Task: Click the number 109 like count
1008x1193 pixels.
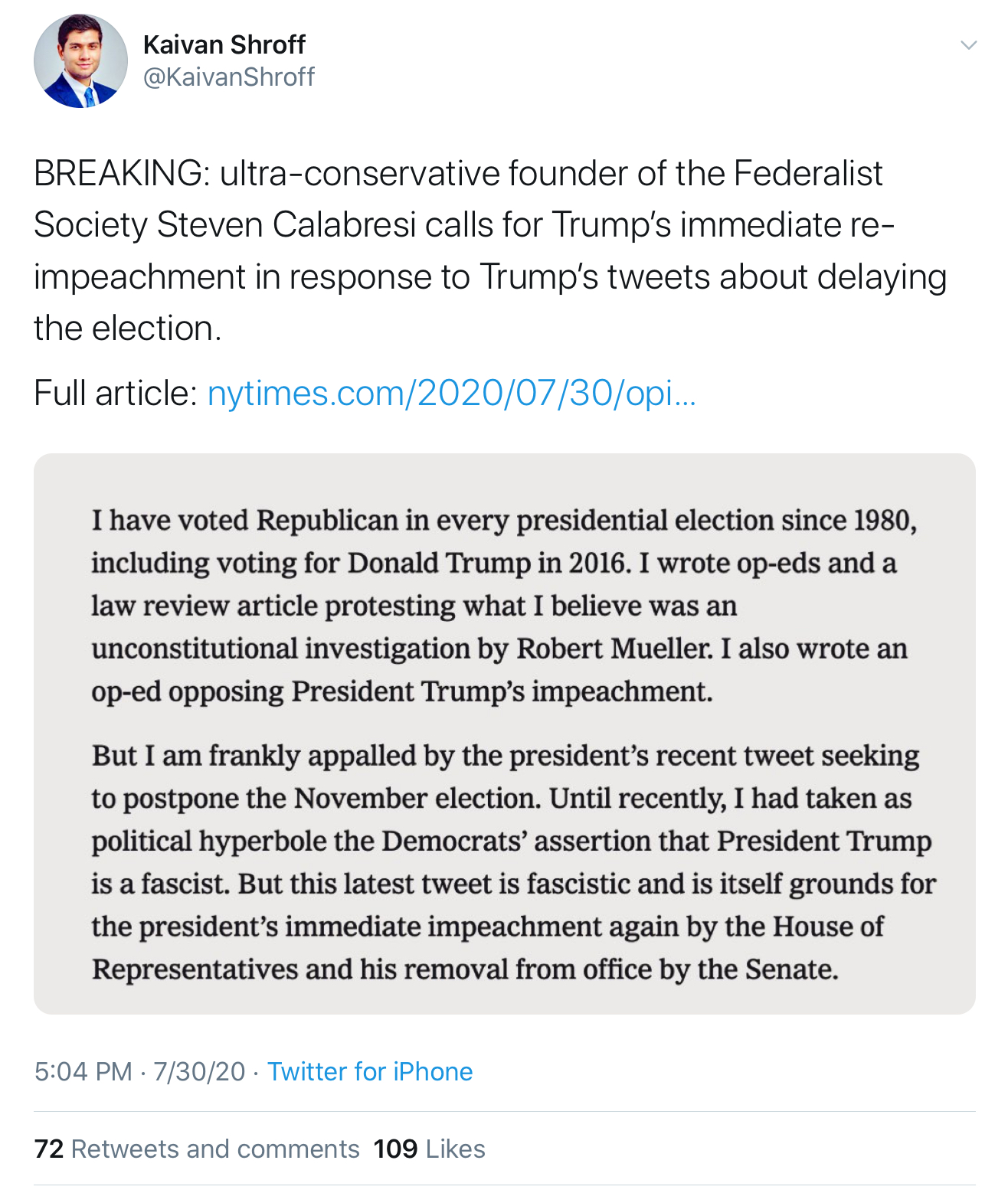Action: 395,1149
